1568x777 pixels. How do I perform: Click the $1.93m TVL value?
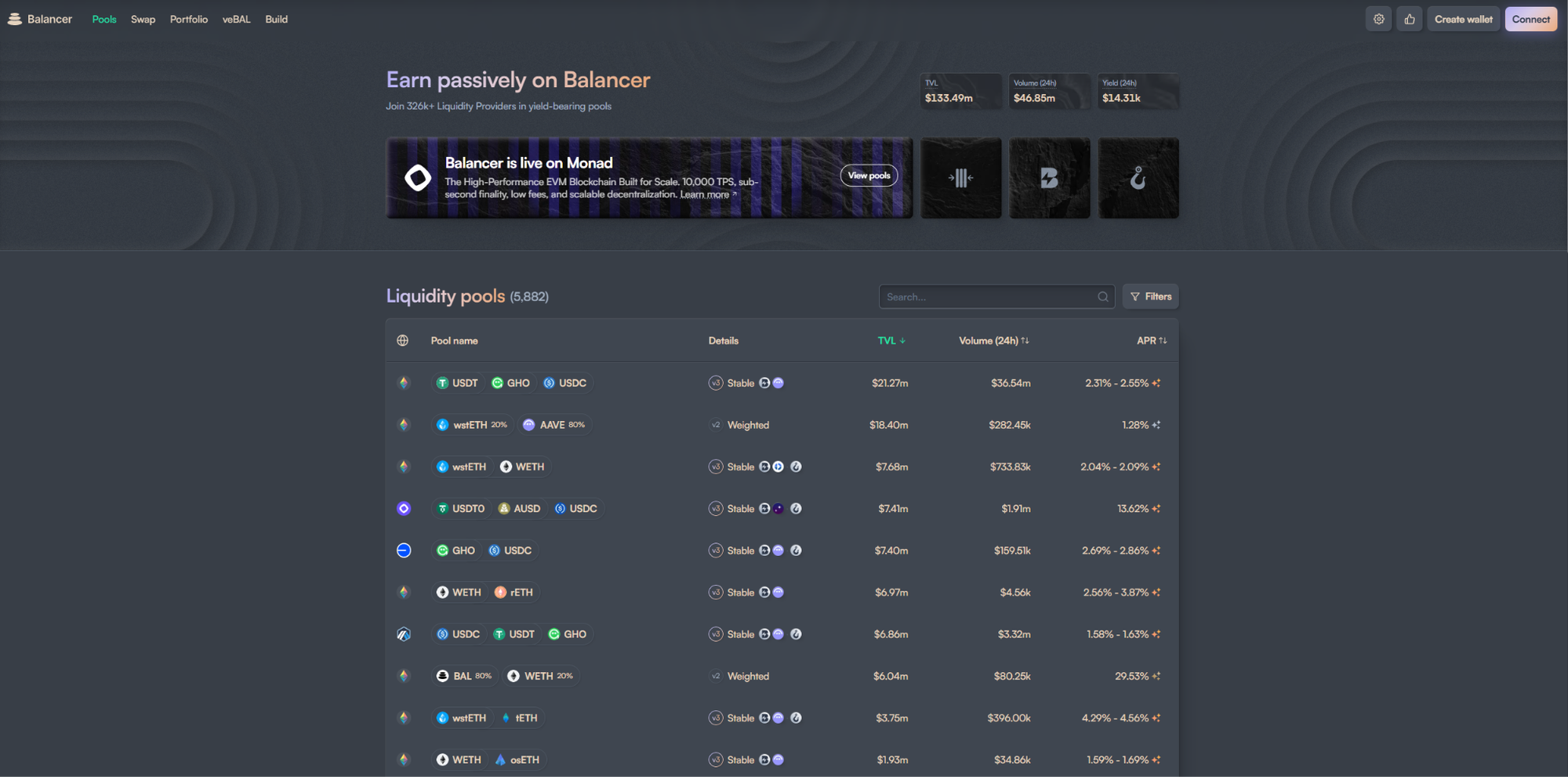click(x=892, y=760)
